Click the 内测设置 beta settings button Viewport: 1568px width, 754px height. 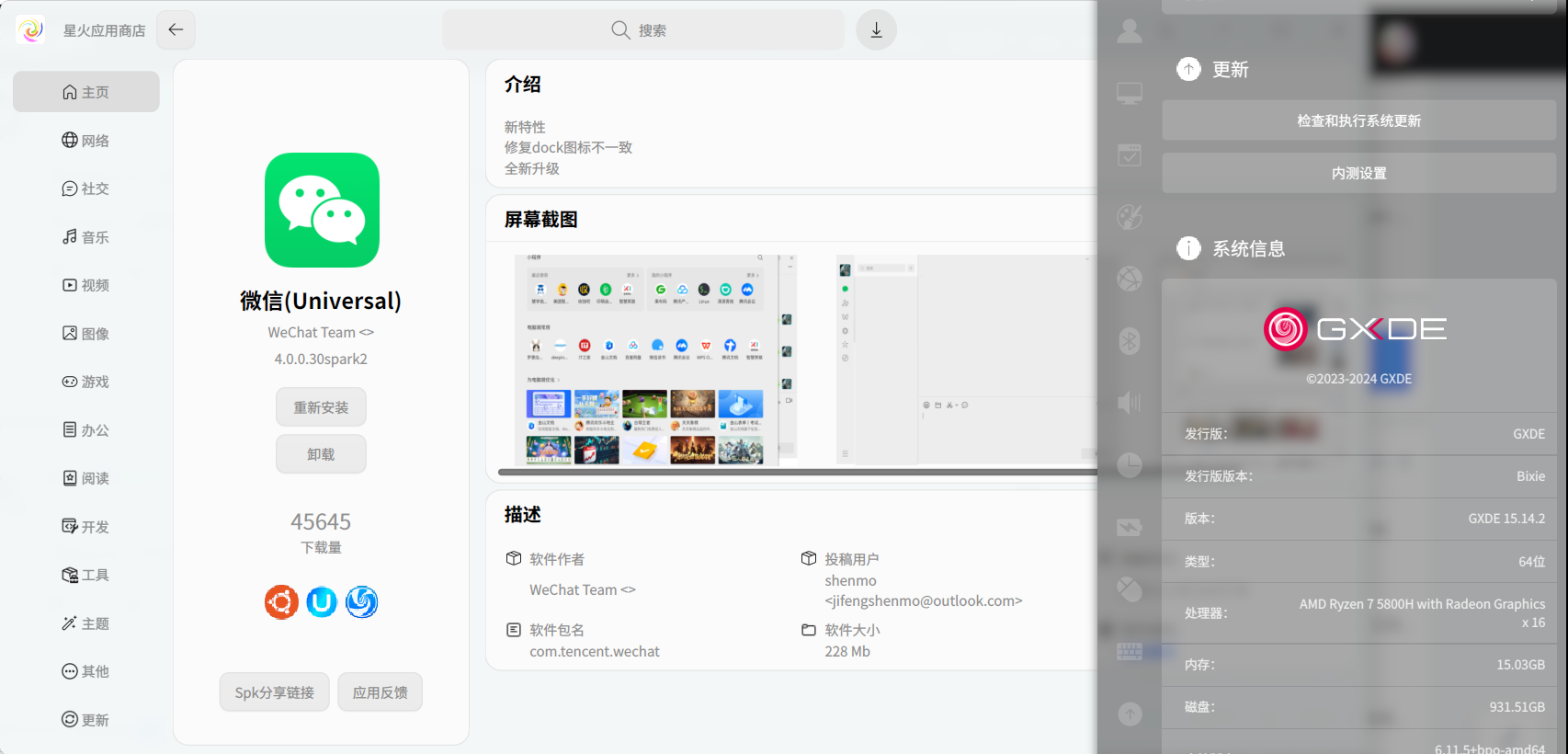point(1358,173)
